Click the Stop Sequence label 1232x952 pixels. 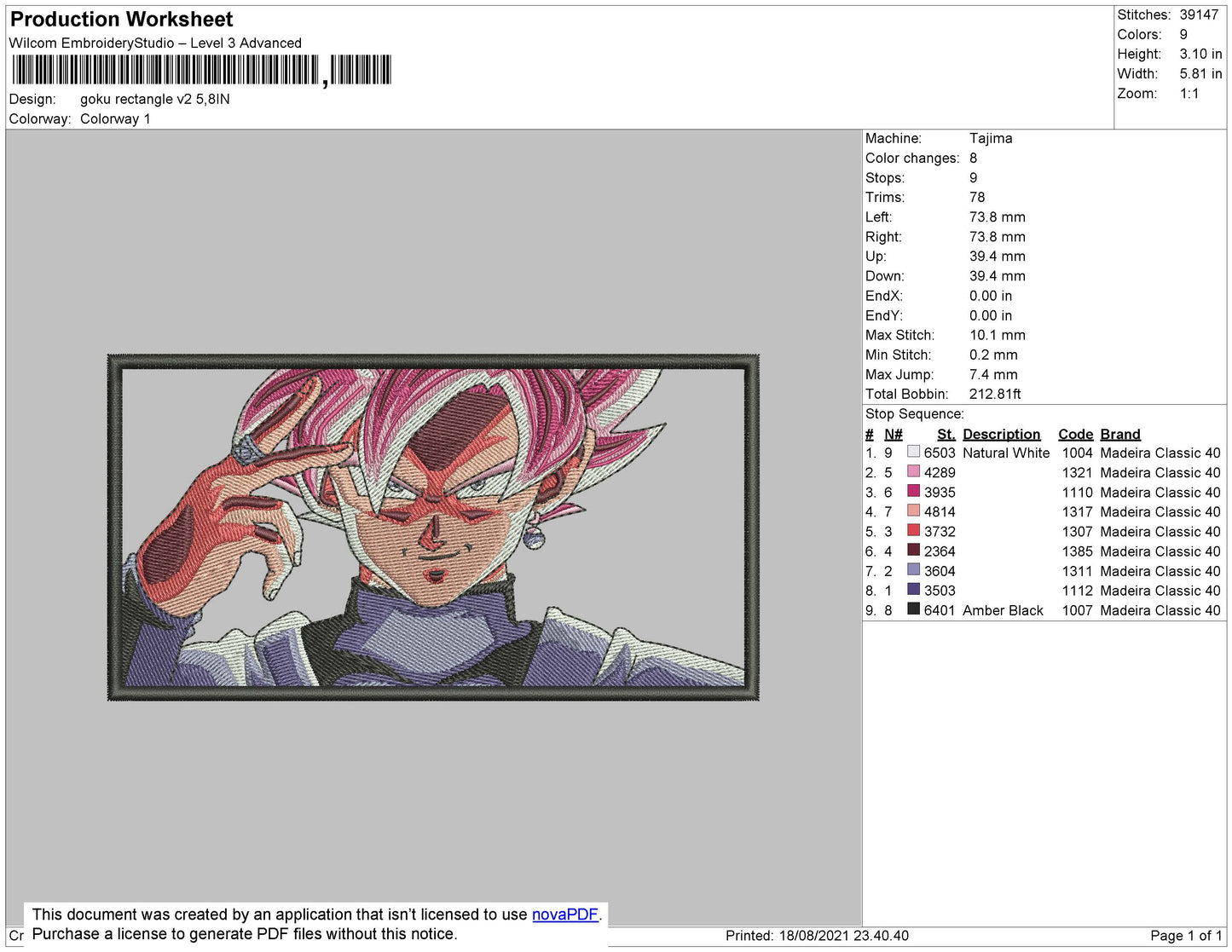click(x=914, y=414)
